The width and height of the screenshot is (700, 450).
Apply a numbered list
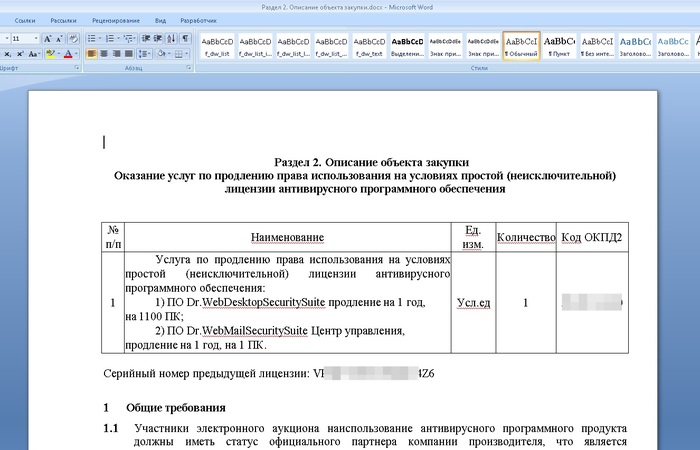pos(109,38)
